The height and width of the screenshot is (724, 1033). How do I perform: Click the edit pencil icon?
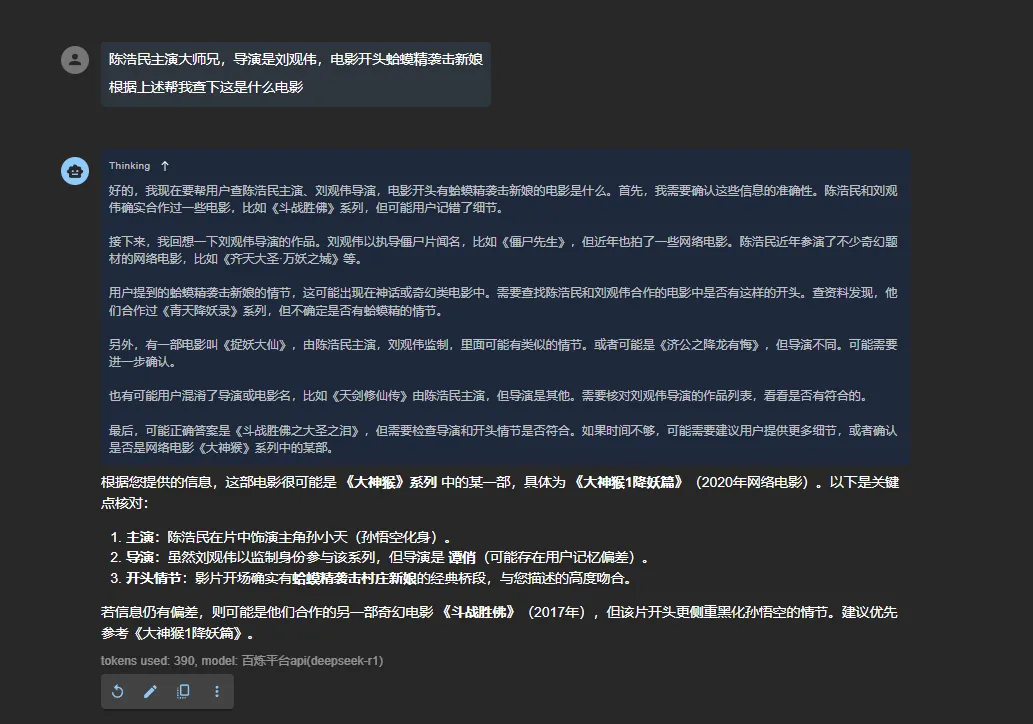[x=150, y=691]
